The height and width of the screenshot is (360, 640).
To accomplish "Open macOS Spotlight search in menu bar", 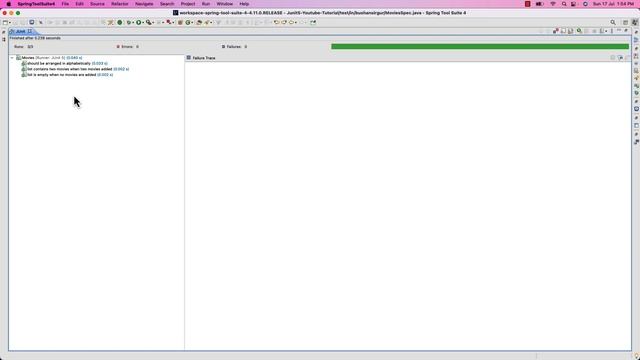I will coord(564,4).
